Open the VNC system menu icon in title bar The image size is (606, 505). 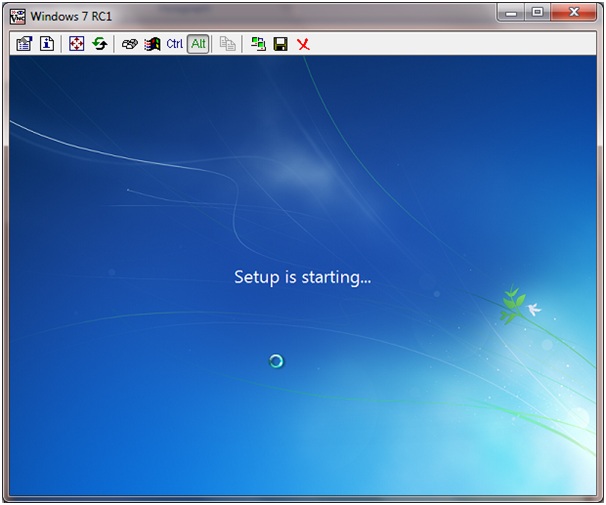(x=18, y=16)
